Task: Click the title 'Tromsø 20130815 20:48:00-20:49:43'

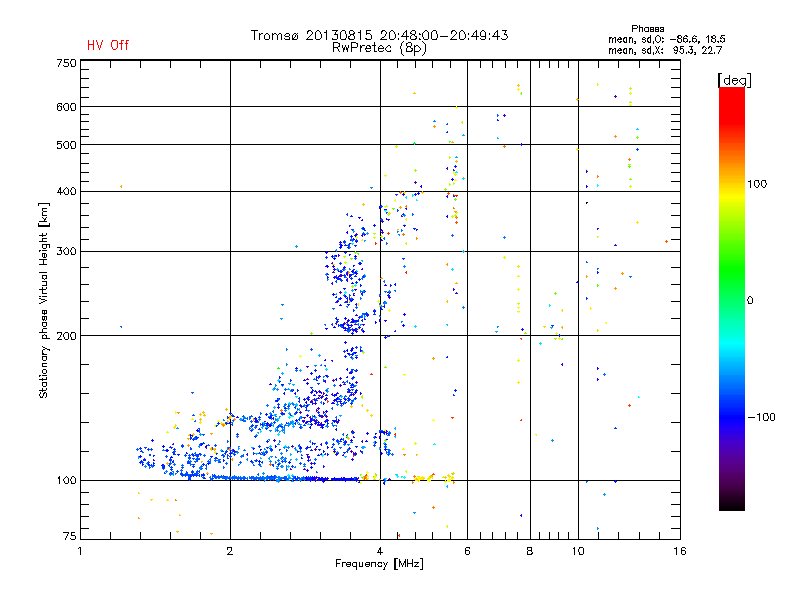Action: [x=379, y=35]
